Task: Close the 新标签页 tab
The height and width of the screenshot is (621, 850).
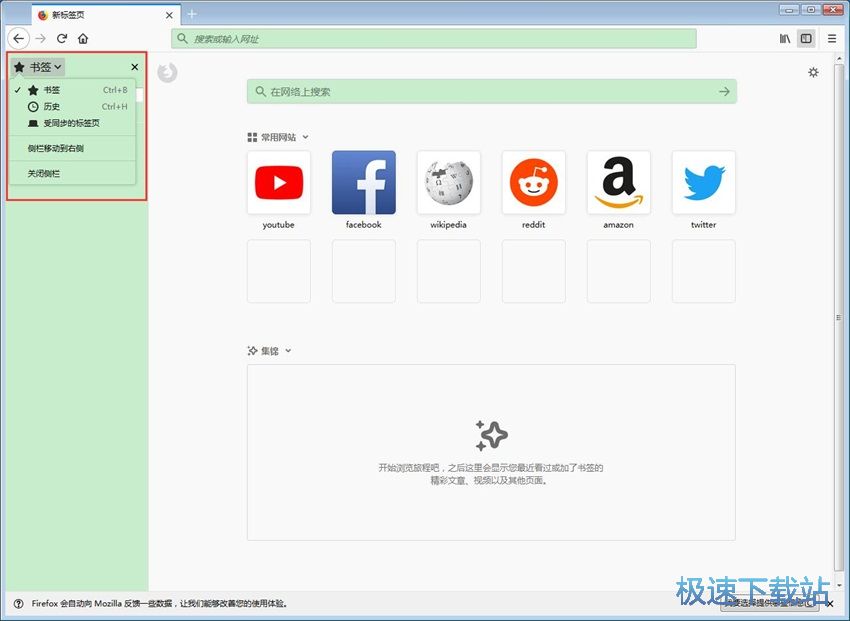Action: coord(169,15)
